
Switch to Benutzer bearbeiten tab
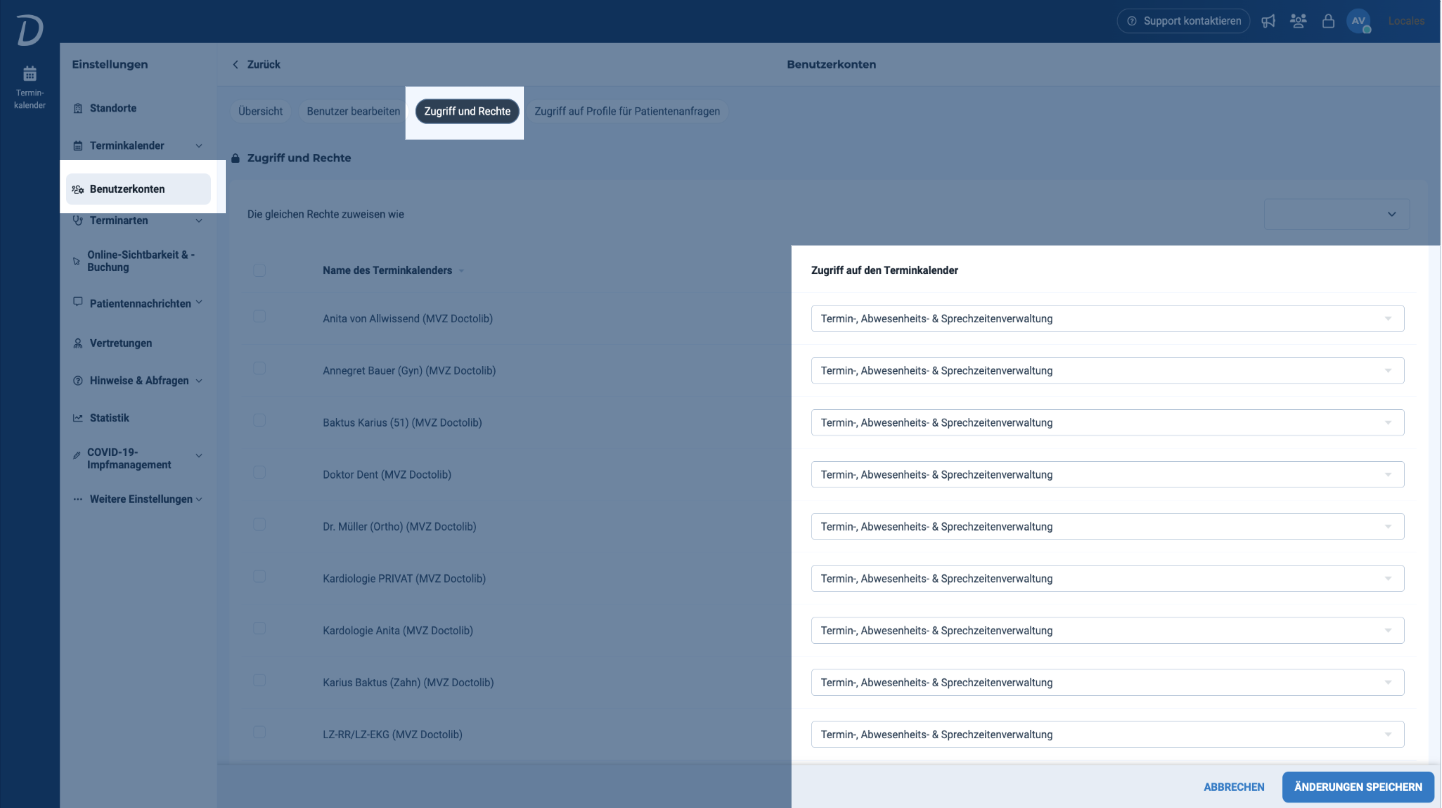353,111
